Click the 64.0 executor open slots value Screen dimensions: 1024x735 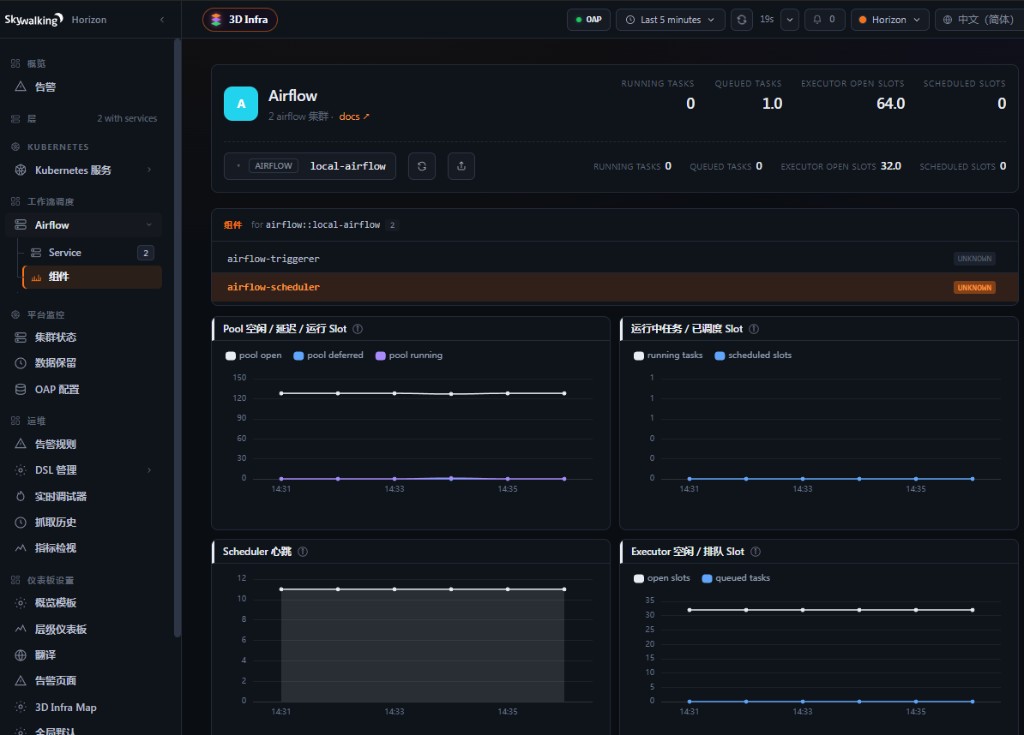(890, 103)
